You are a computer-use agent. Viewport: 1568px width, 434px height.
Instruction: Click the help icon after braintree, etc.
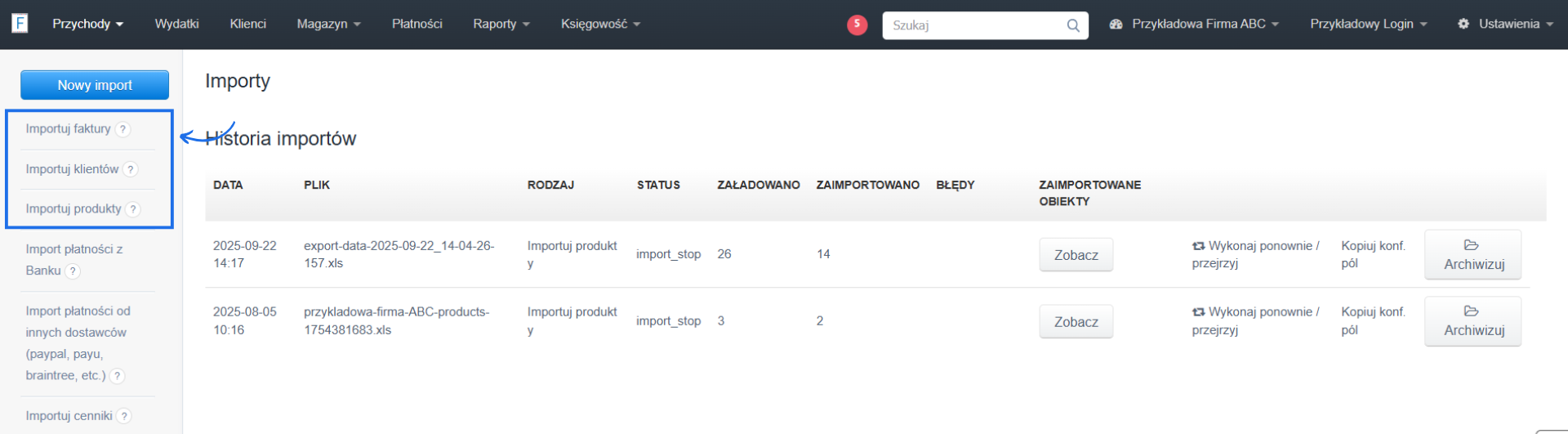click(118, 376)
